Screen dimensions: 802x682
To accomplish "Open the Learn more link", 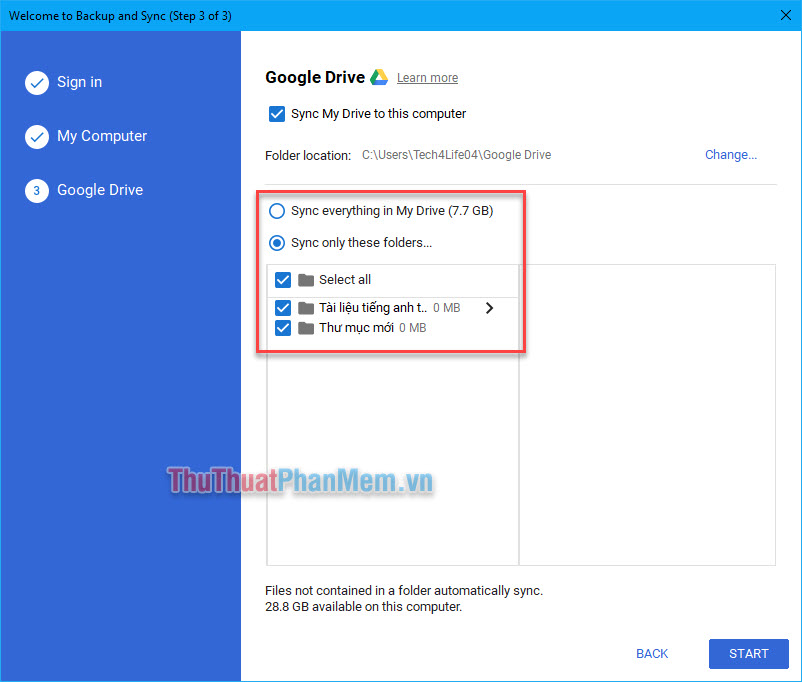I will point(427,77).
